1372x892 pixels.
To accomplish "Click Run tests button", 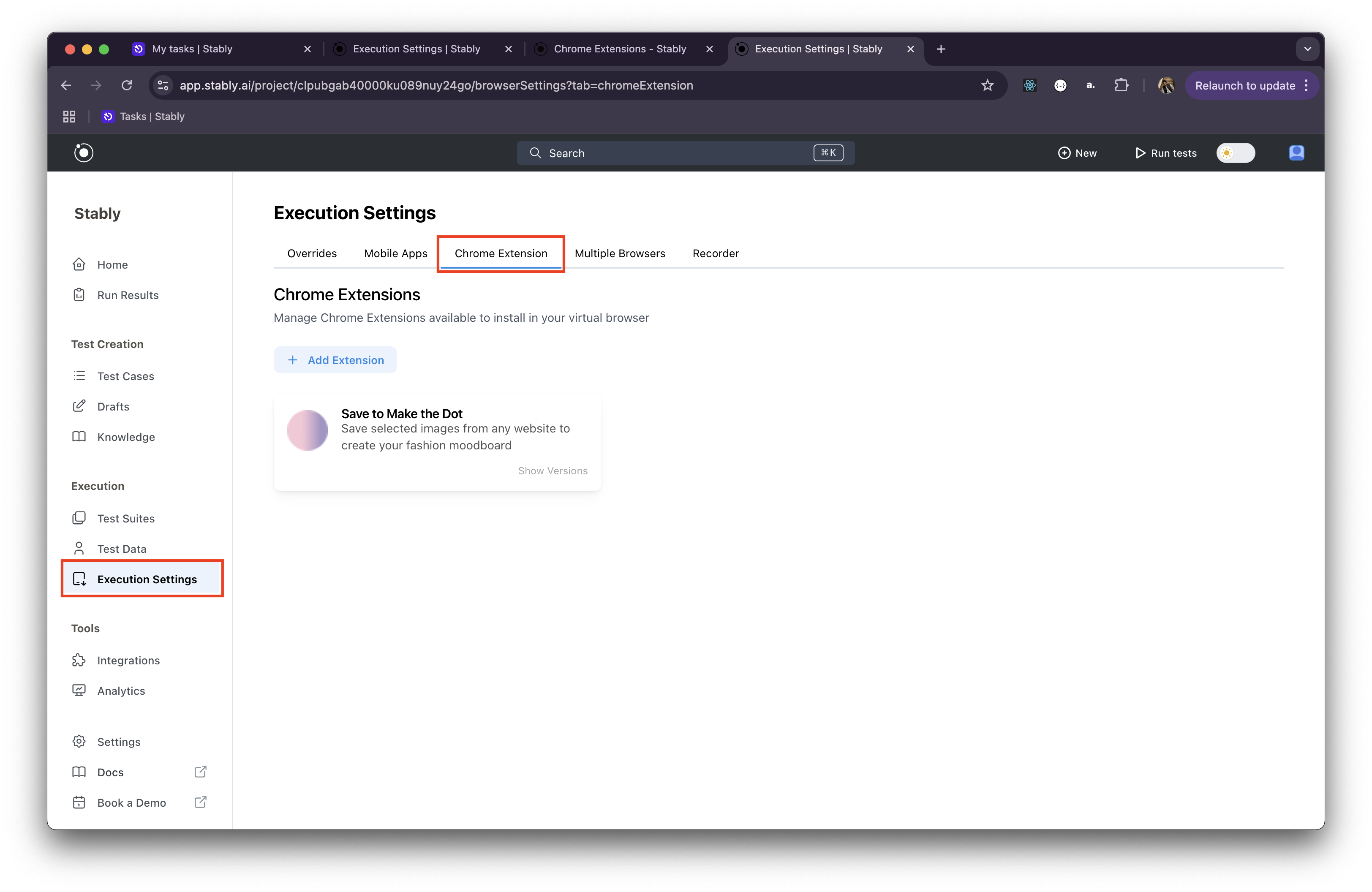I will point(1165,153).
